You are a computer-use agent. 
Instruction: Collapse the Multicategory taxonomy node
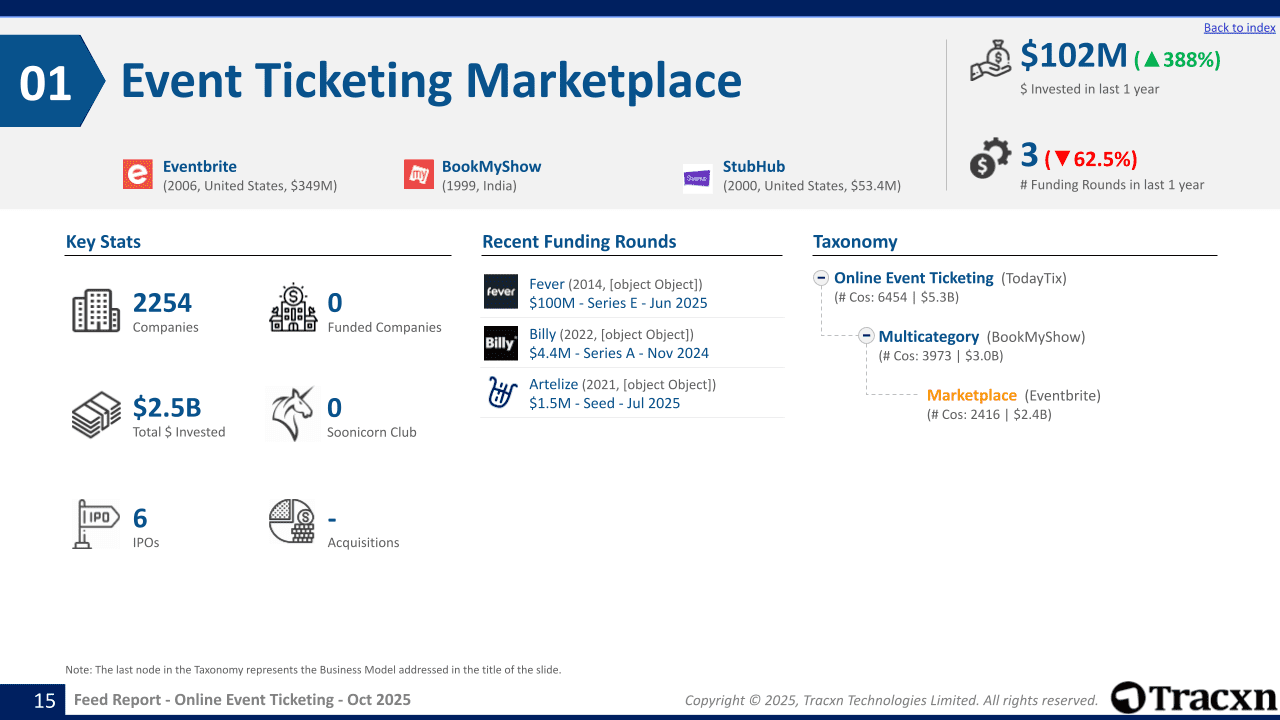[867, 336]
